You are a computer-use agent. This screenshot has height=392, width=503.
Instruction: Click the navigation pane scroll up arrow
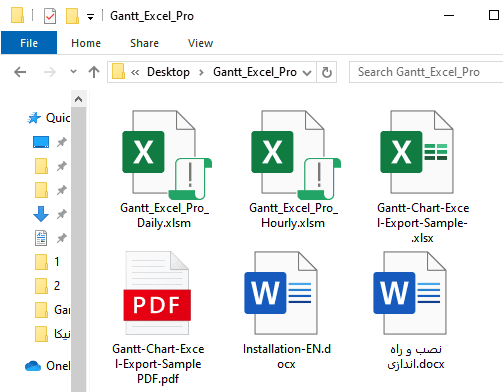79,99
